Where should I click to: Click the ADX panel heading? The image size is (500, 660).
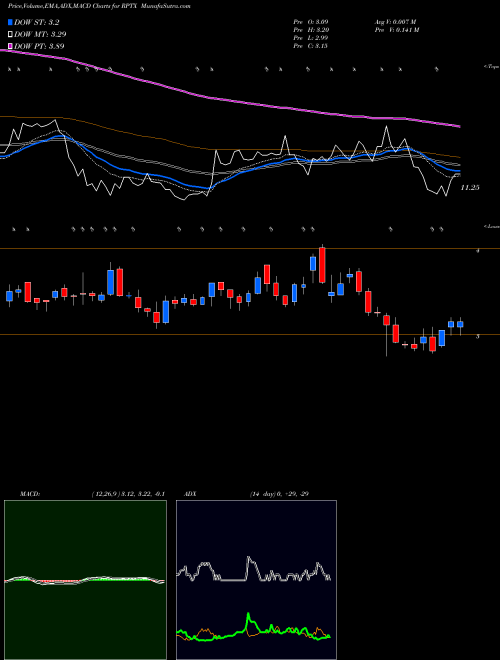point(190,494)
